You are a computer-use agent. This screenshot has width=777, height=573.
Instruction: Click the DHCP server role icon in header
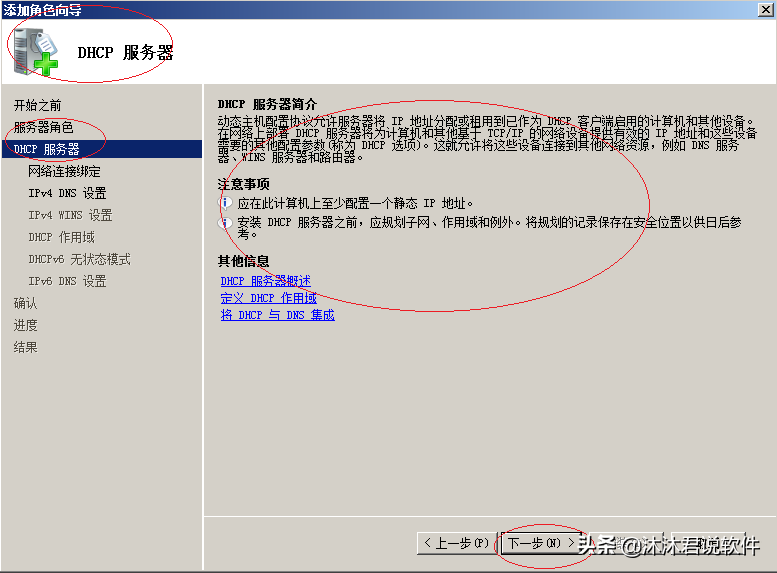point(35,52)
